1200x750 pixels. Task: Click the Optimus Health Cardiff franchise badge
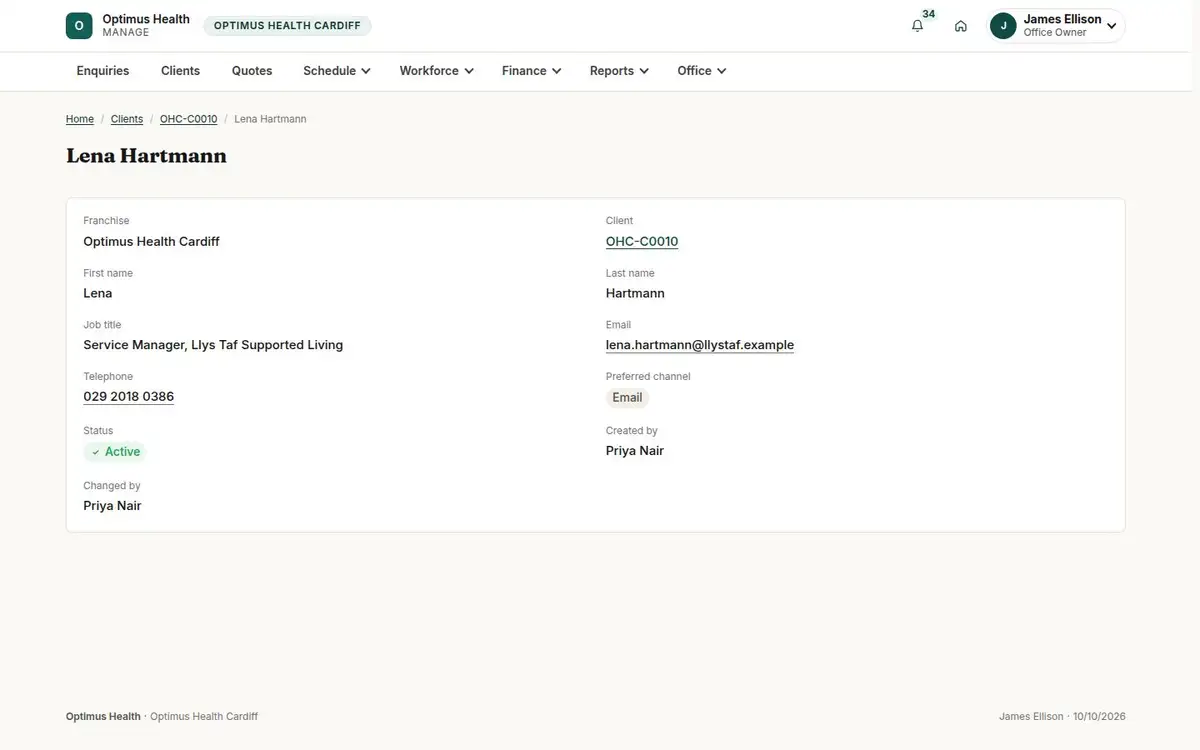tap(287, 26)
